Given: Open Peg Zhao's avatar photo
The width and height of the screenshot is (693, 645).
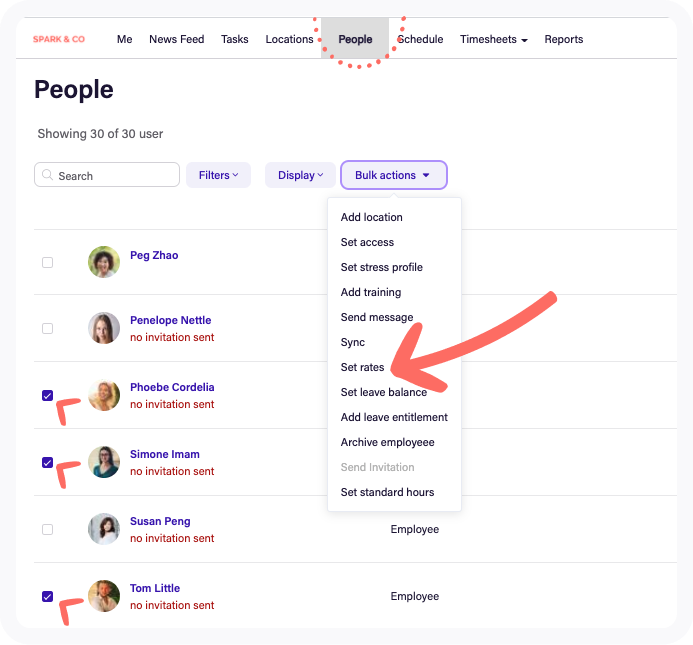Looking at the screenshot, I should pyautogui.click(x=104, y=262).
